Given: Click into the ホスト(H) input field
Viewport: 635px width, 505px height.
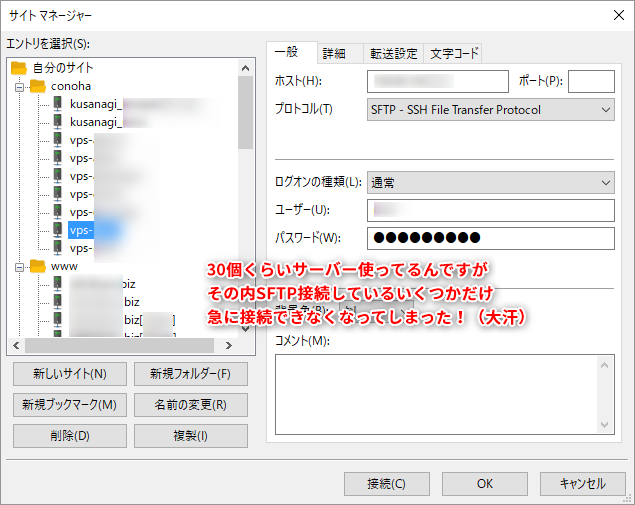Looking at the screenshot, I should click(x=438, y=81).
